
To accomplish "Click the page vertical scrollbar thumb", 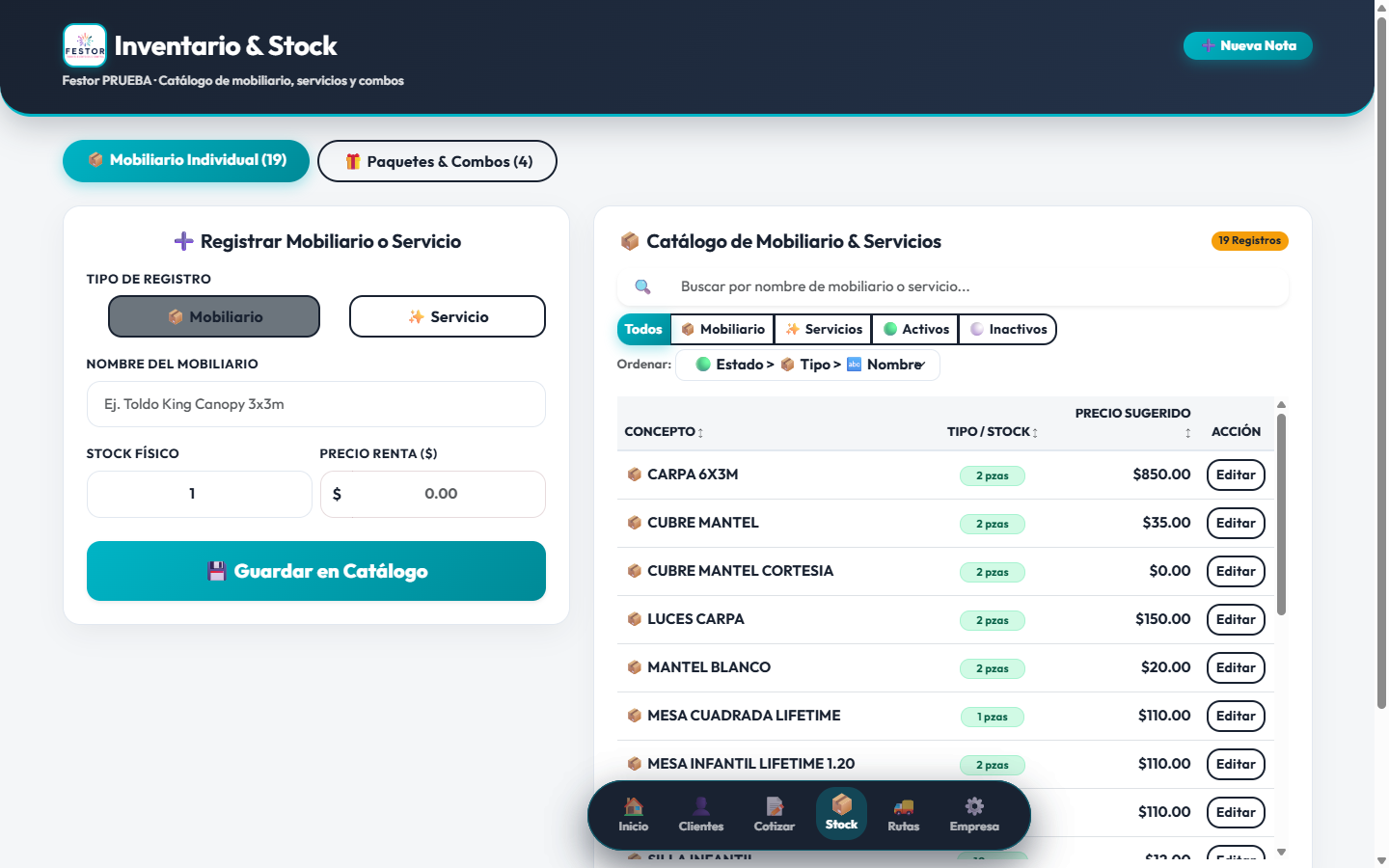I will coord(1381,363).
